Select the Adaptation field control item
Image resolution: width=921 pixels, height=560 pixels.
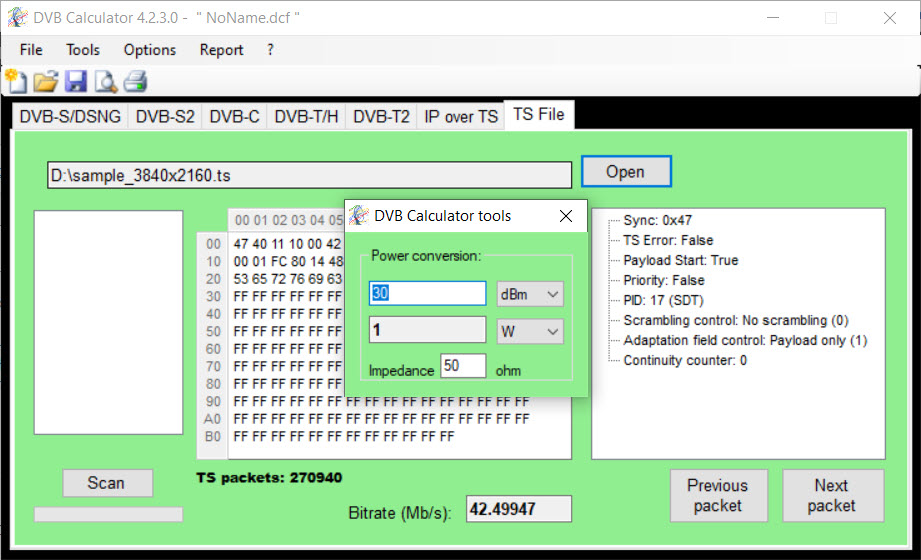pyautogui.click(x=745, y=340)
